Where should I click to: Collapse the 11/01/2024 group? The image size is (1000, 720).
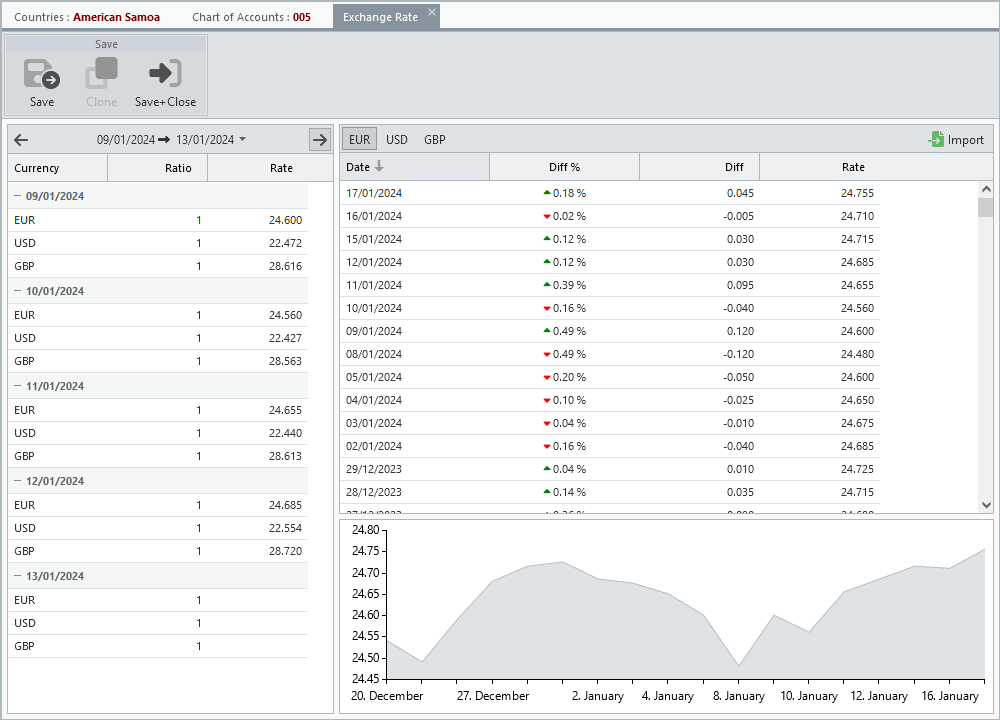18,386
